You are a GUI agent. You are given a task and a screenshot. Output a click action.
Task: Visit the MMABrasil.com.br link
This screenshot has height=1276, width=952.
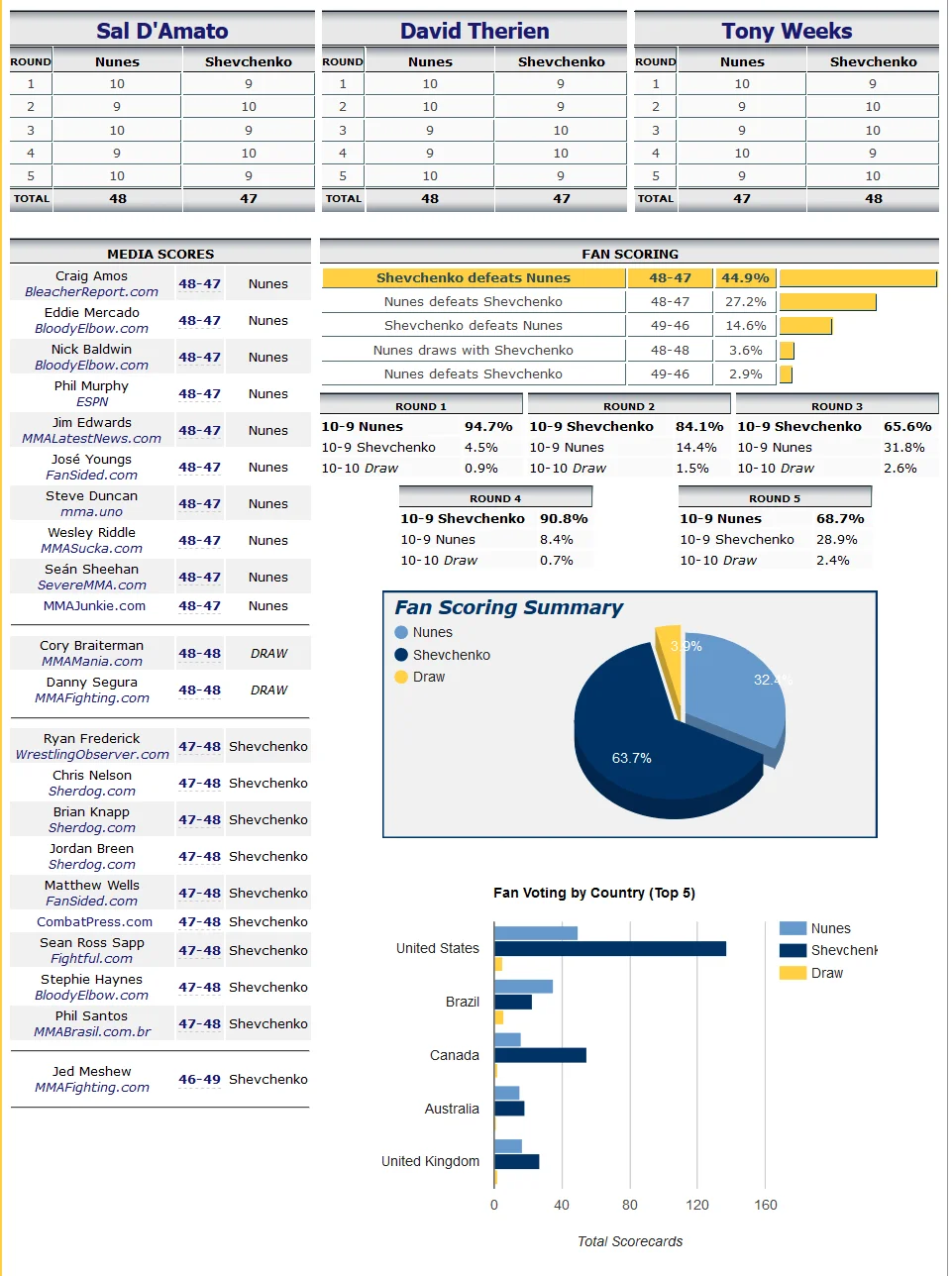(92, 1032)
